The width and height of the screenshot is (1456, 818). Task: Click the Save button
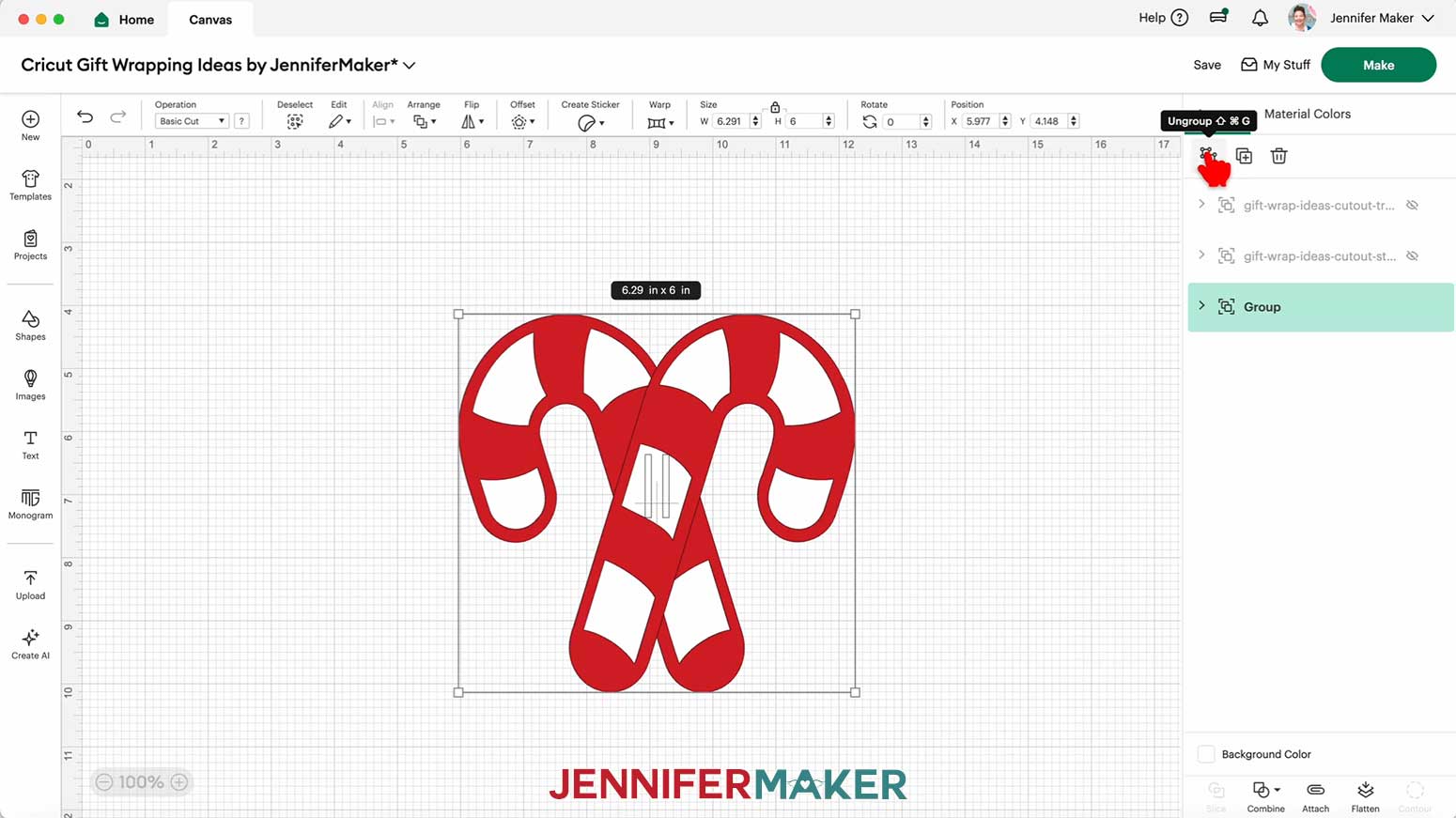pos(1207,65)
